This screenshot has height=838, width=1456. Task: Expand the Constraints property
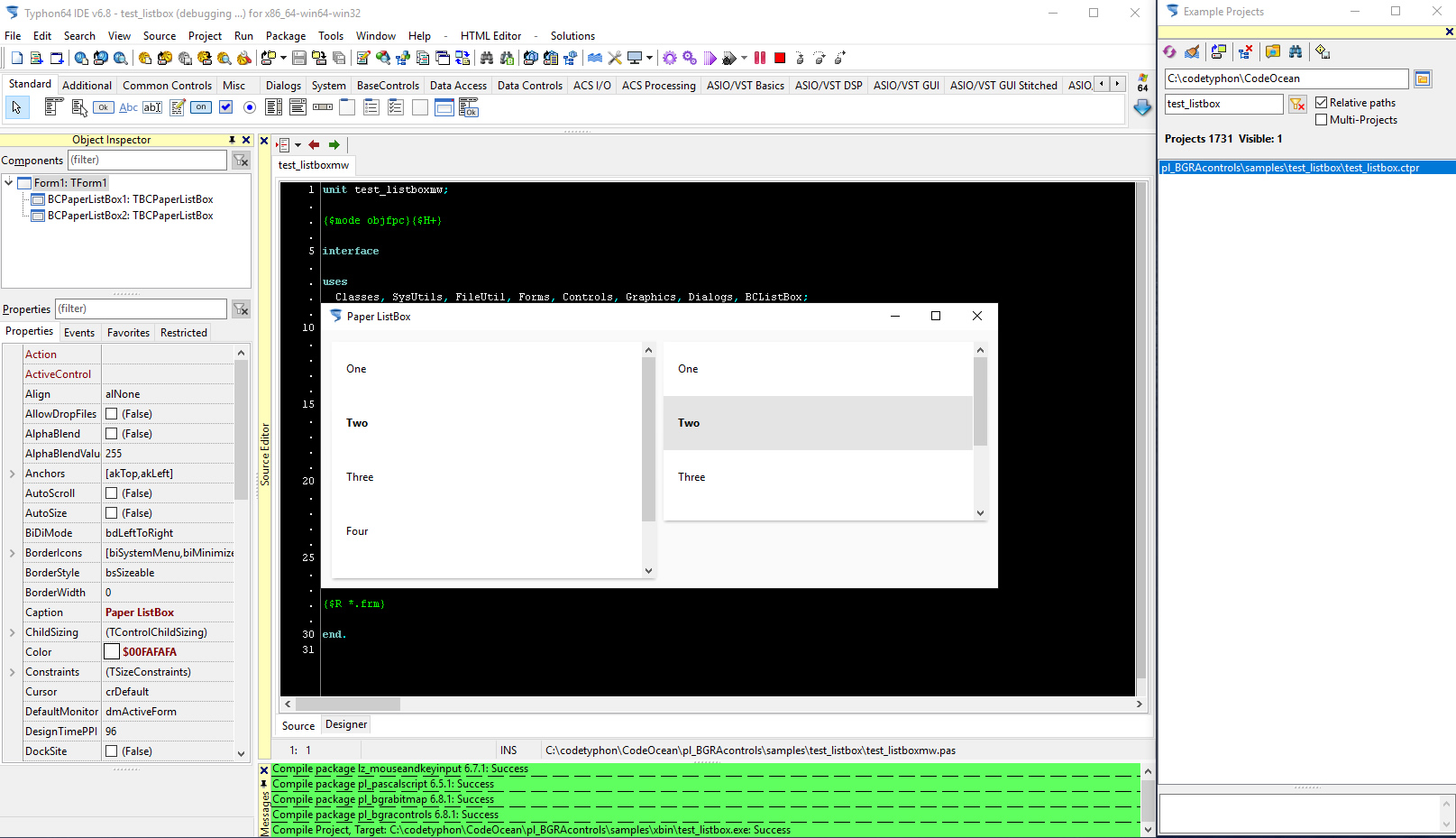tap(13, 672)
